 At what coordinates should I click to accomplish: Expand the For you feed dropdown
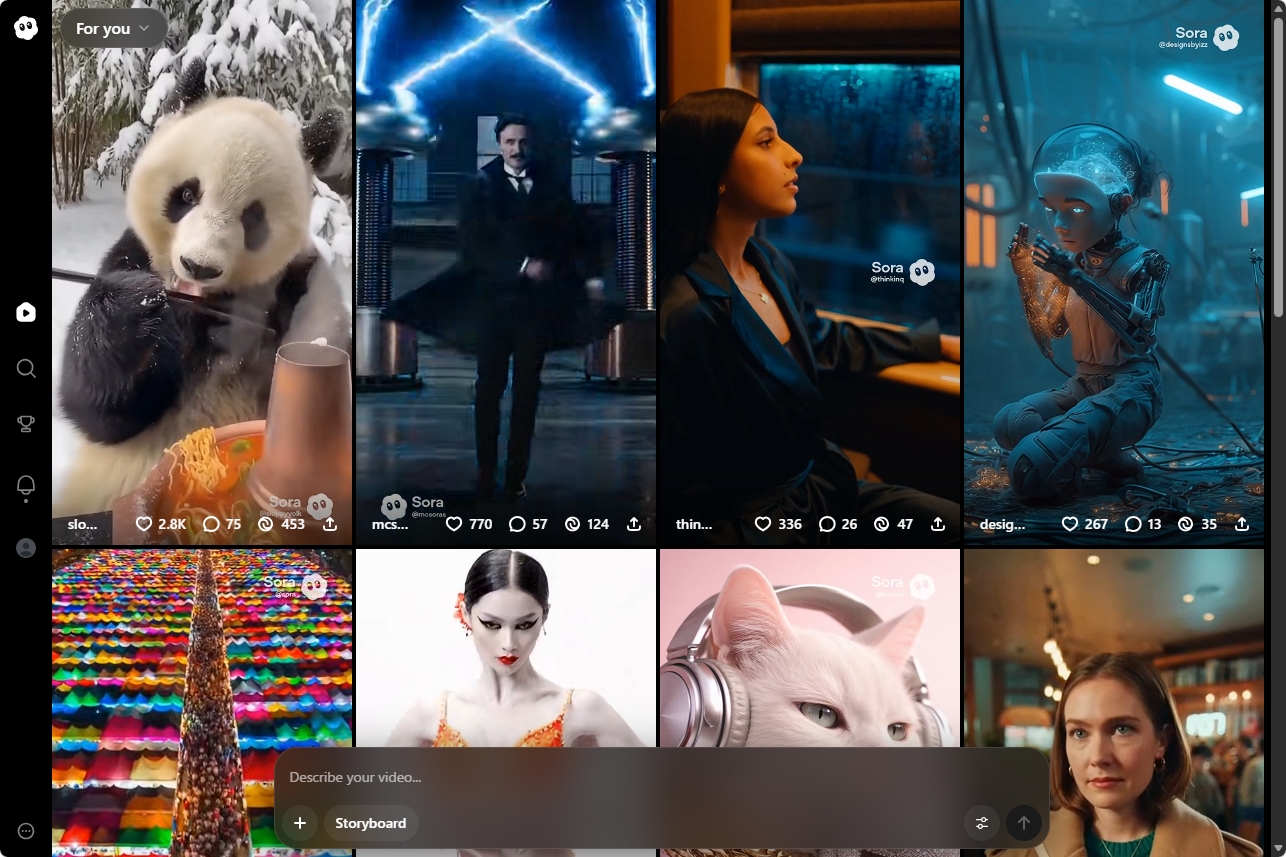[112, 29]
